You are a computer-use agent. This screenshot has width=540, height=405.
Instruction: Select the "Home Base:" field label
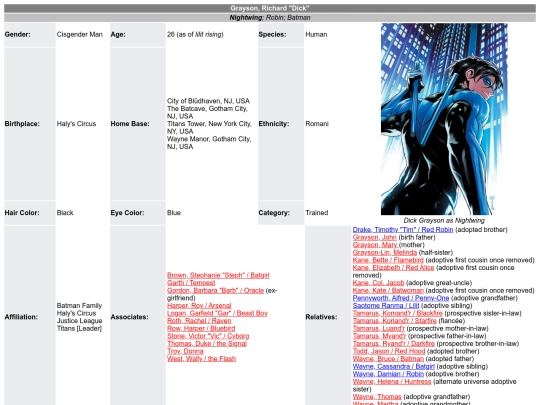click(x=130, y=124)
